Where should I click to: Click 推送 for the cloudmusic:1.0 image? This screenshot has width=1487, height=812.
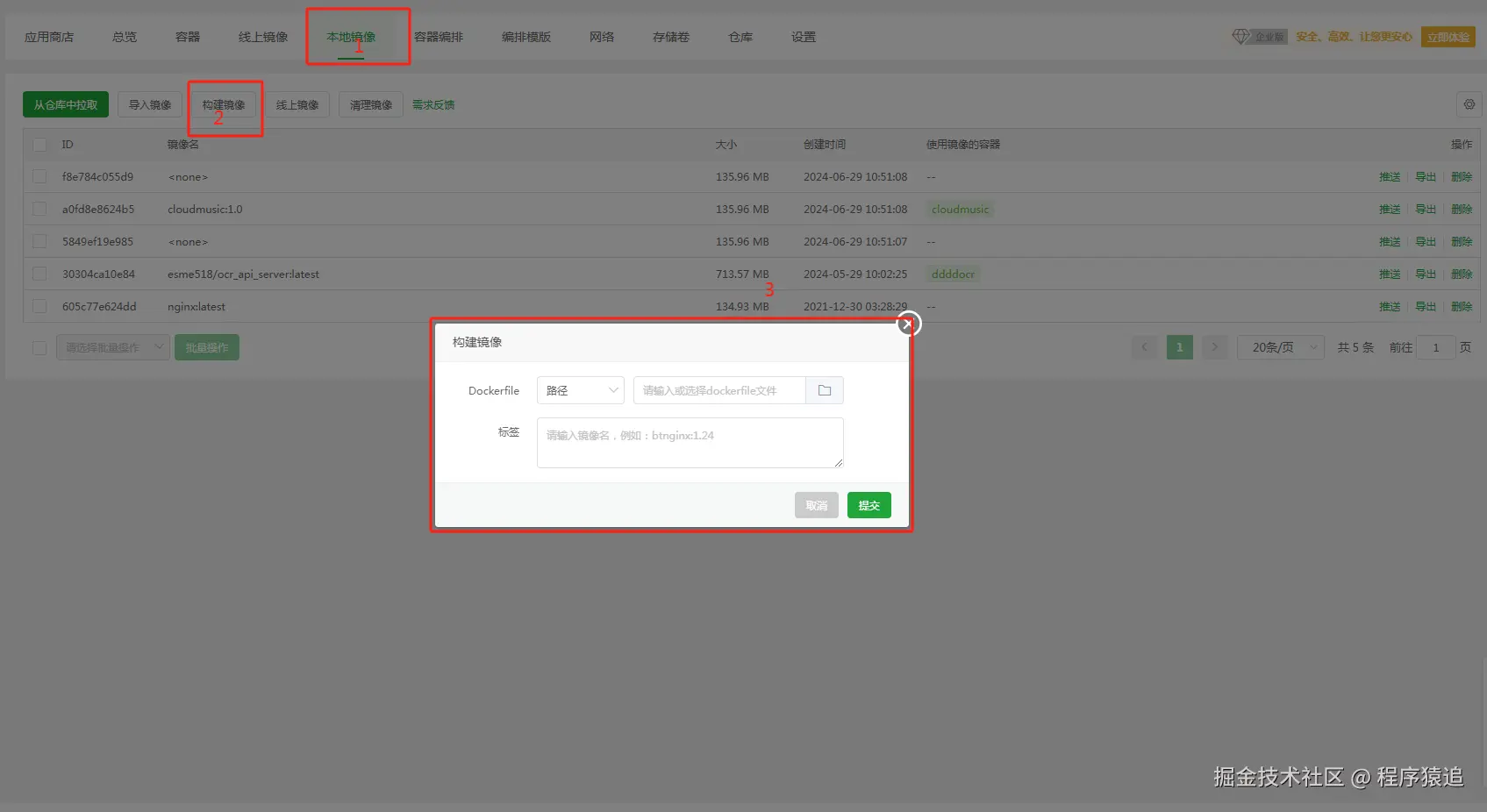[1390, 210]
